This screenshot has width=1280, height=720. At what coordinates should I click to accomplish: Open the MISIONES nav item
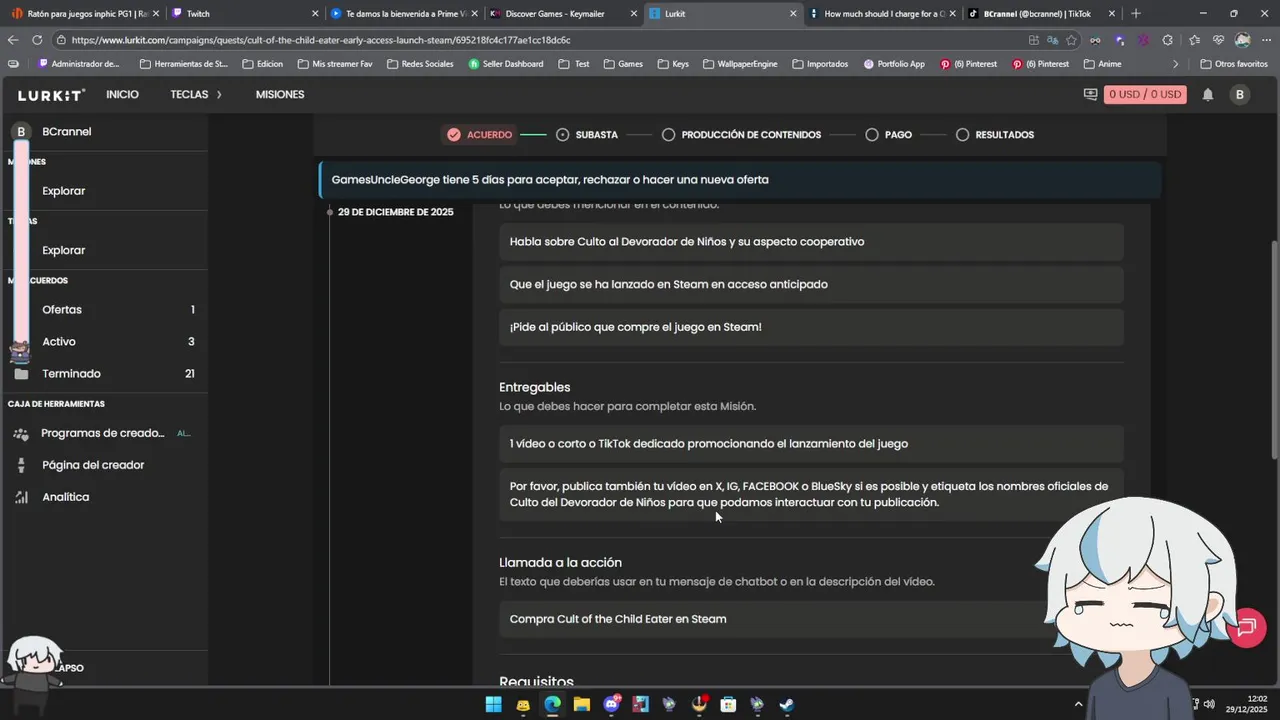coord(280,95)
